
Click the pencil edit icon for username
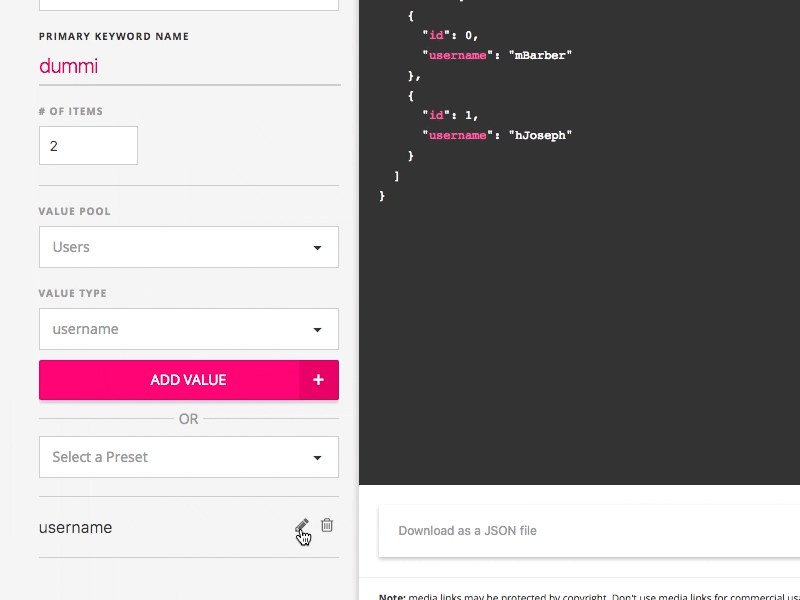(x=302, y=526)
